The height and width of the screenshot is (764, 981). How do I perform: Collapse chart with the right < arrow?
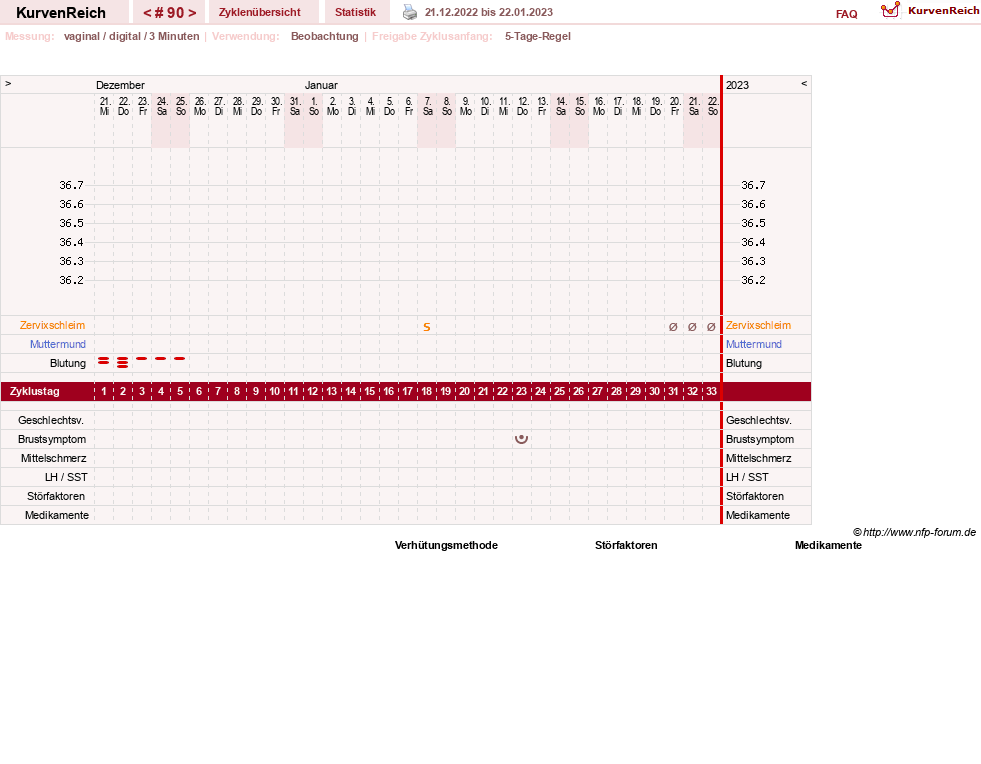804,83
